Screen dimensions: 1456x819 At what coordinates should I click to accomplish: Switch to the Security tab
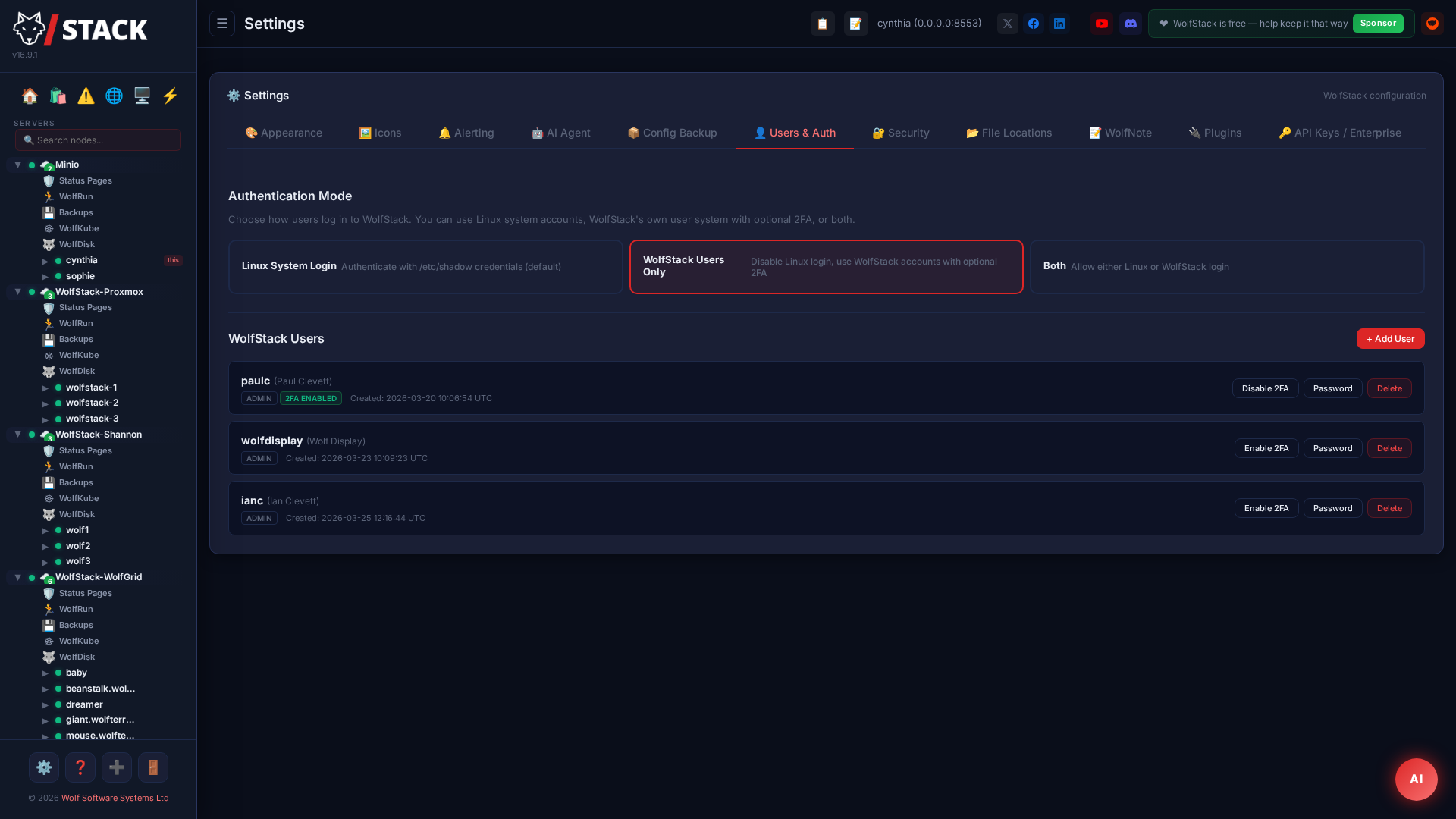pos(901,133)
